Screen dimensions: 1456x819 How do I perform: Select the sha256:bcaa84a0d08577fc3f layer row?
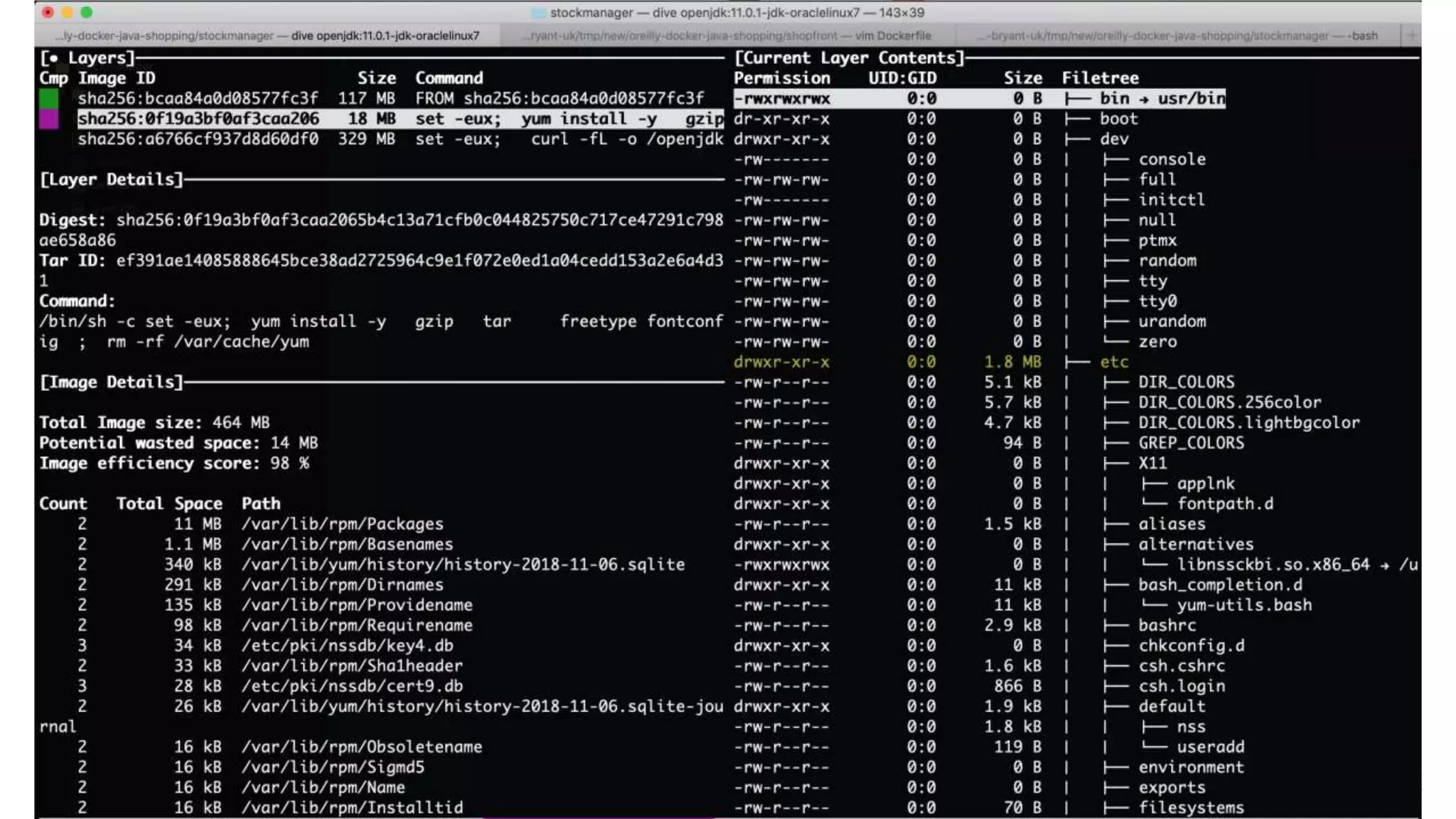click(198, 98)
